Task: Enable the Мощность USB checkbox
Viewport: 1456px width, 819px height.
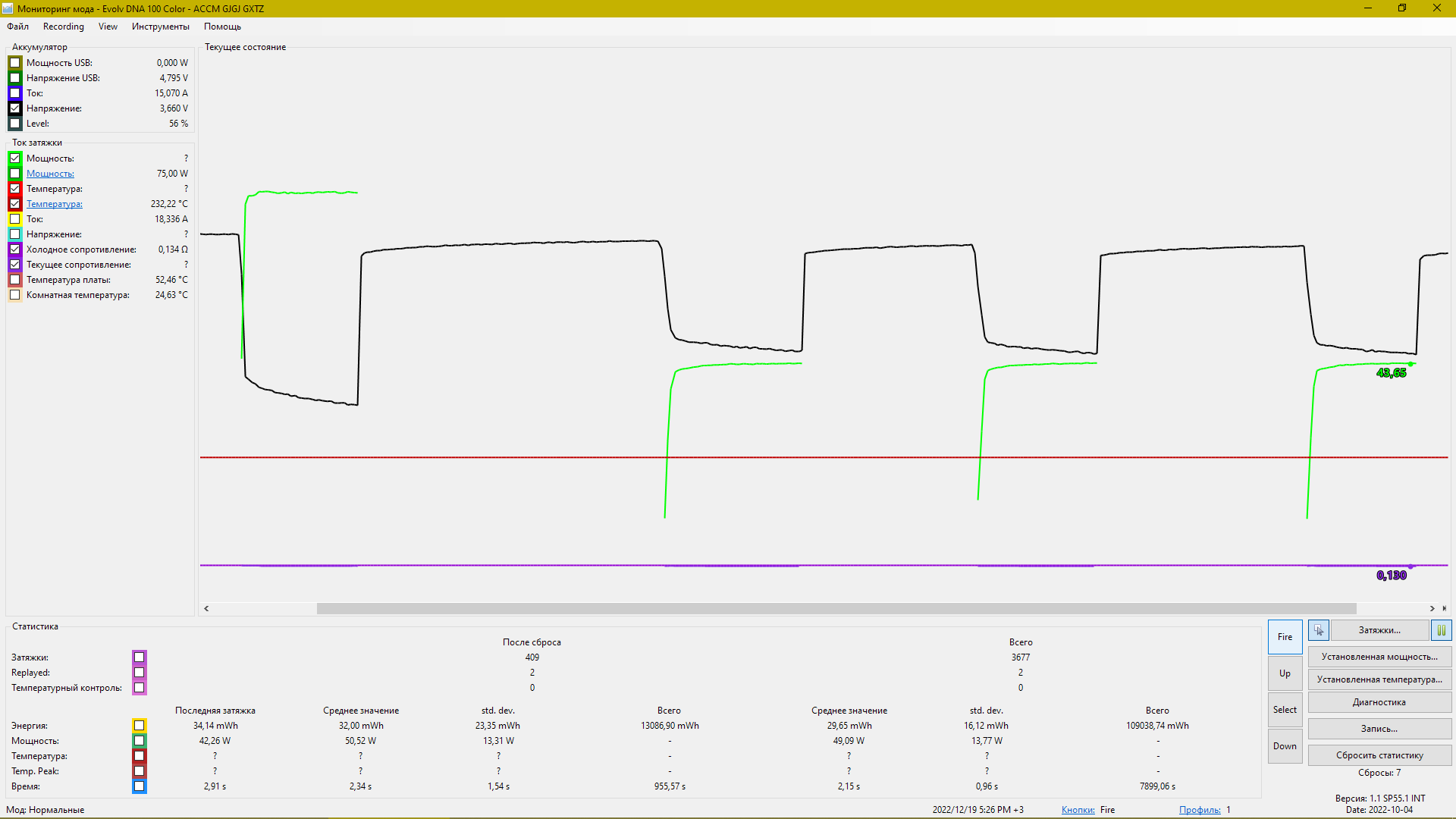Action: tap(15, 63)
